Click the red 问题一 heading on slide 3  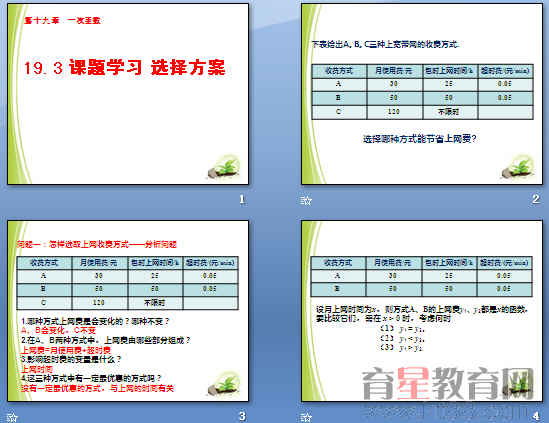[96, 244]
